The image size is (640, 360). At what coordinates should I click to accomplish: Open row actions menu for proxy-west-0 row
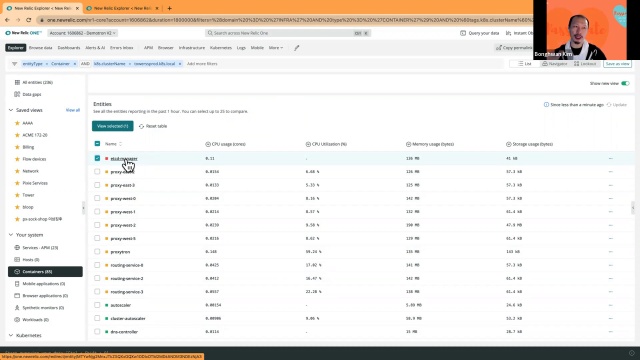pos(611,198)
